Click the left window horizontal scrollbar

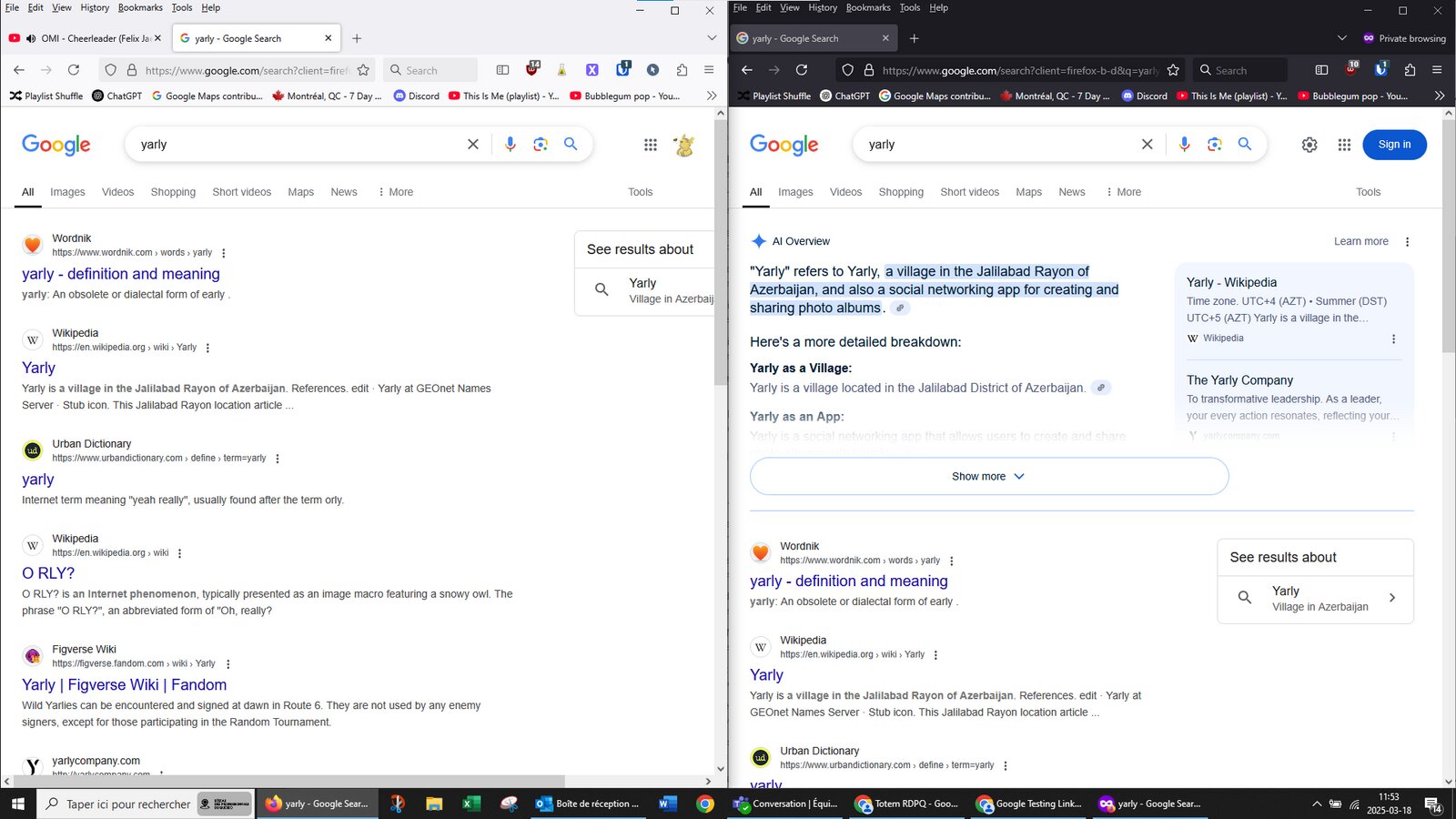[288, 781]
